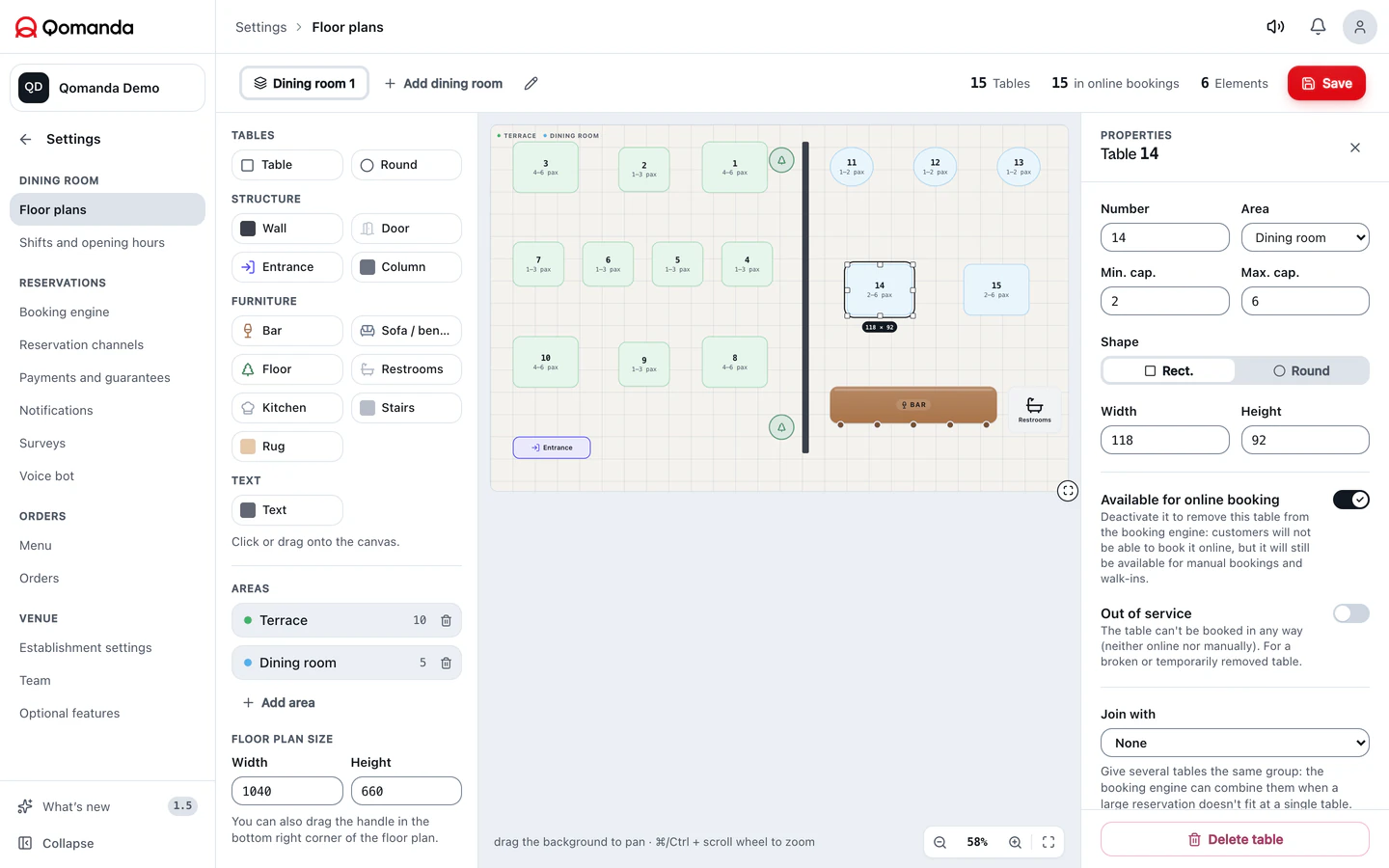The image size is (1389, 868).
Task: Click Add area
Action: pos(279,703)
